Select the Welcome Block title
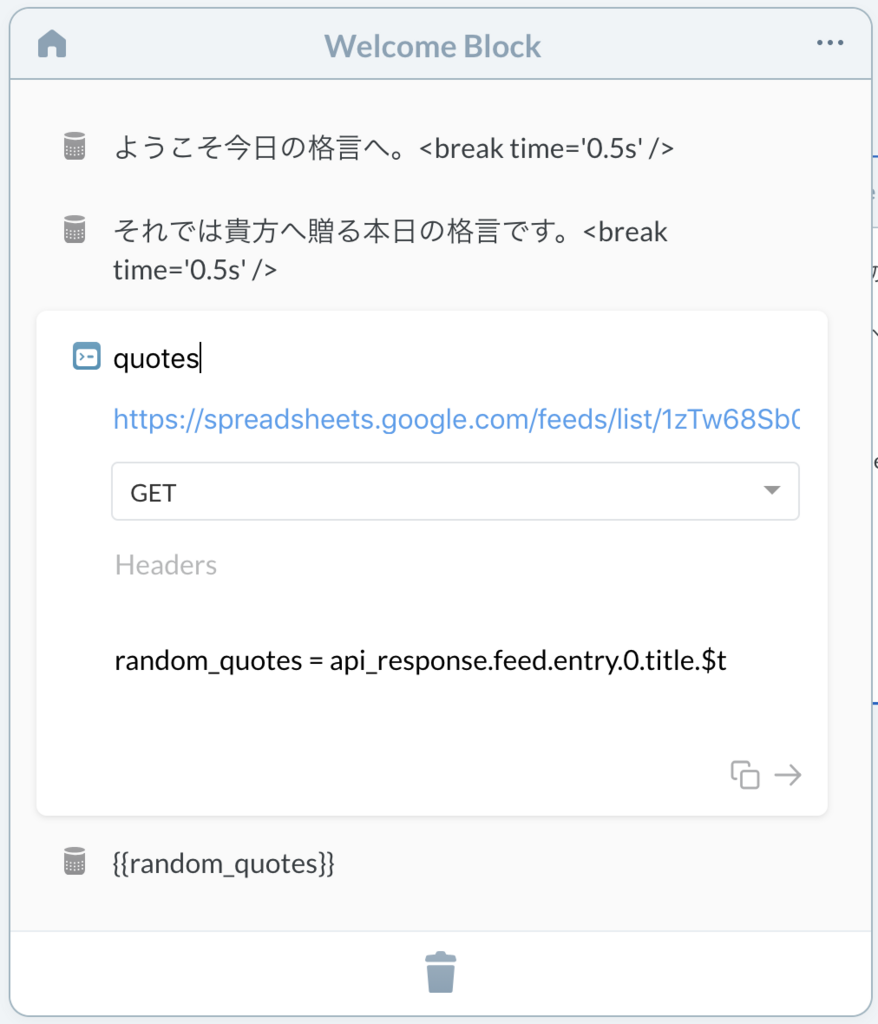 click(x=432, y=45)
